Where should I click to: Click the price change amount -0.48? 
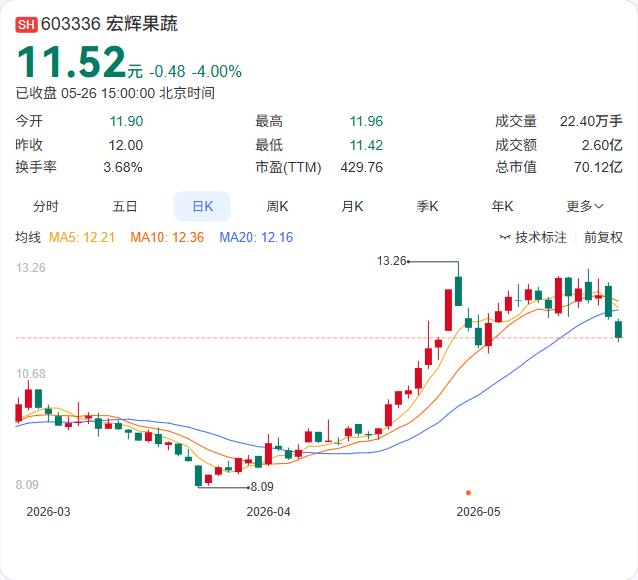pyautogui.click(x=167, y=72)
